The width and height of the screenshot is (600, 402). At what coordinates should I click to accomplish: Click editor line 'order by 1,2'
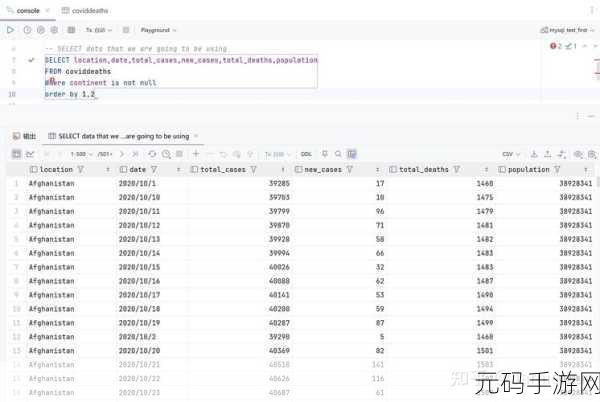pyautogui.click(x=70, y=94)
